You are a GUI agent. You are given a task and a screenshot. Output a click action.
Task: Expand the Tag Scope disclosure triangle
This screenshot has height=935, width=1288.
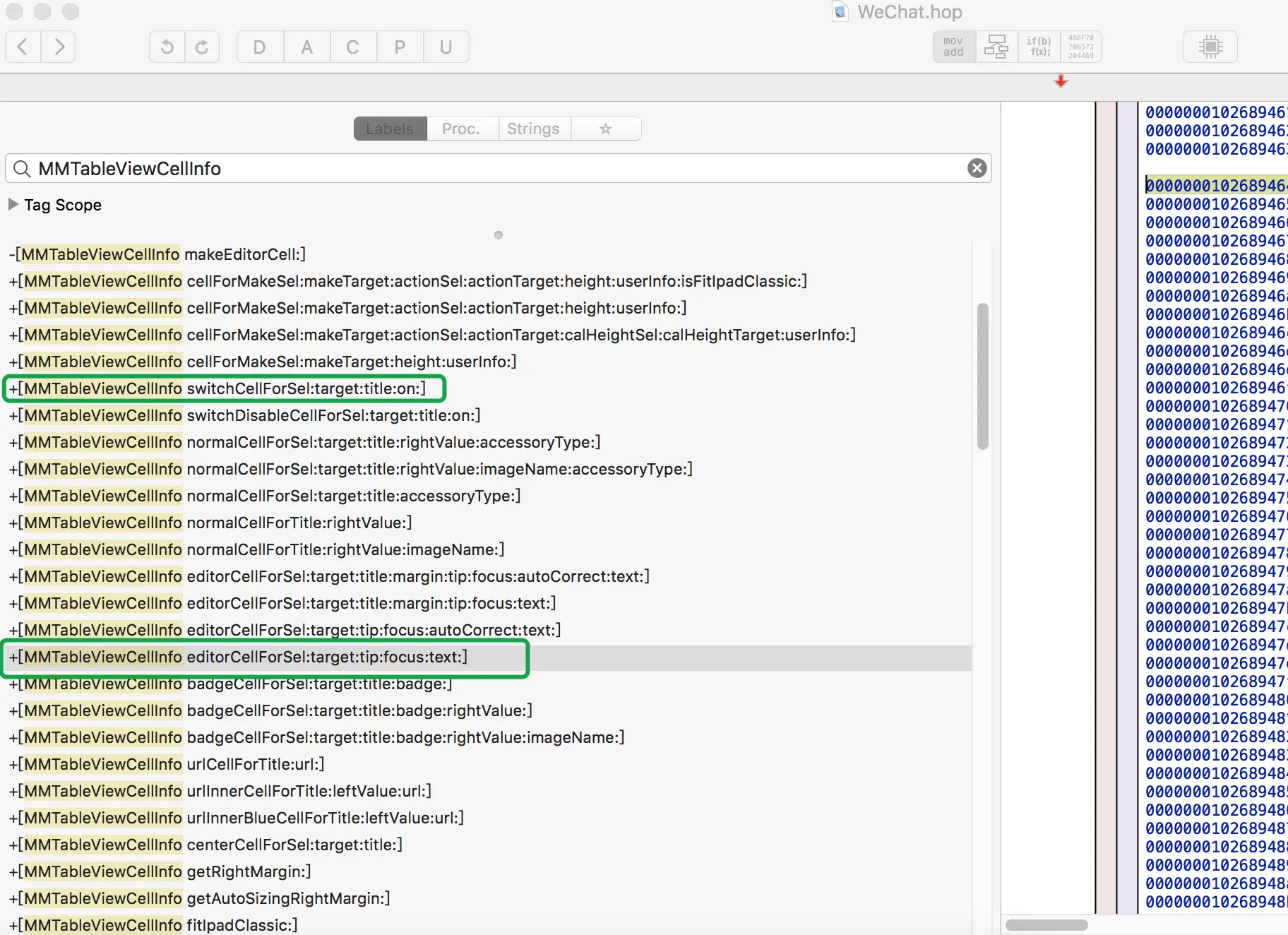click(x=13, y=204)
